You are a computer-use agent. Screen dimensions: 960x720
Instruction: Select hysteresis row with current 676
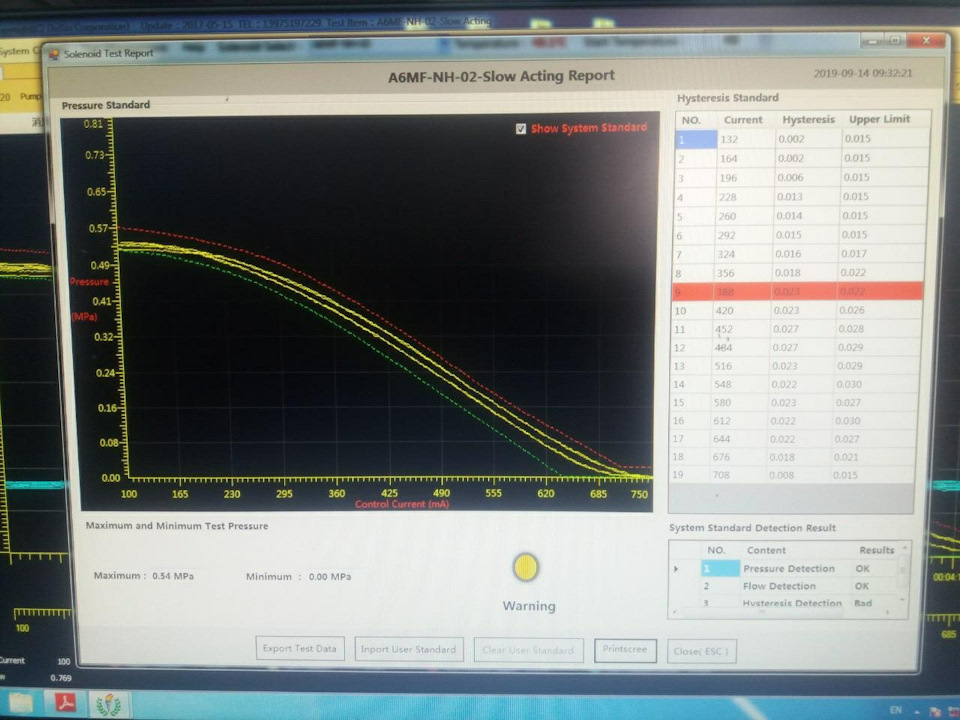coord(793,457)
